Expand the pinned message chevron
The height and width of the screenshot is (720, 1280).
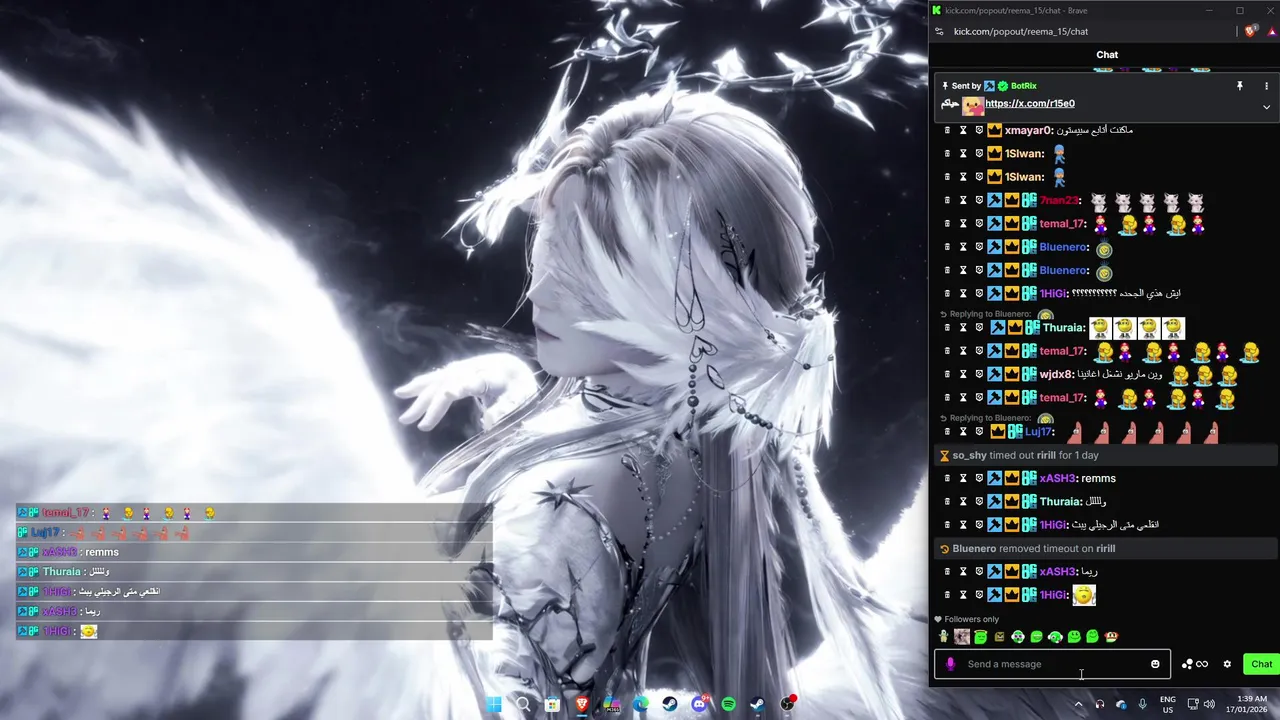(1266, 107)
